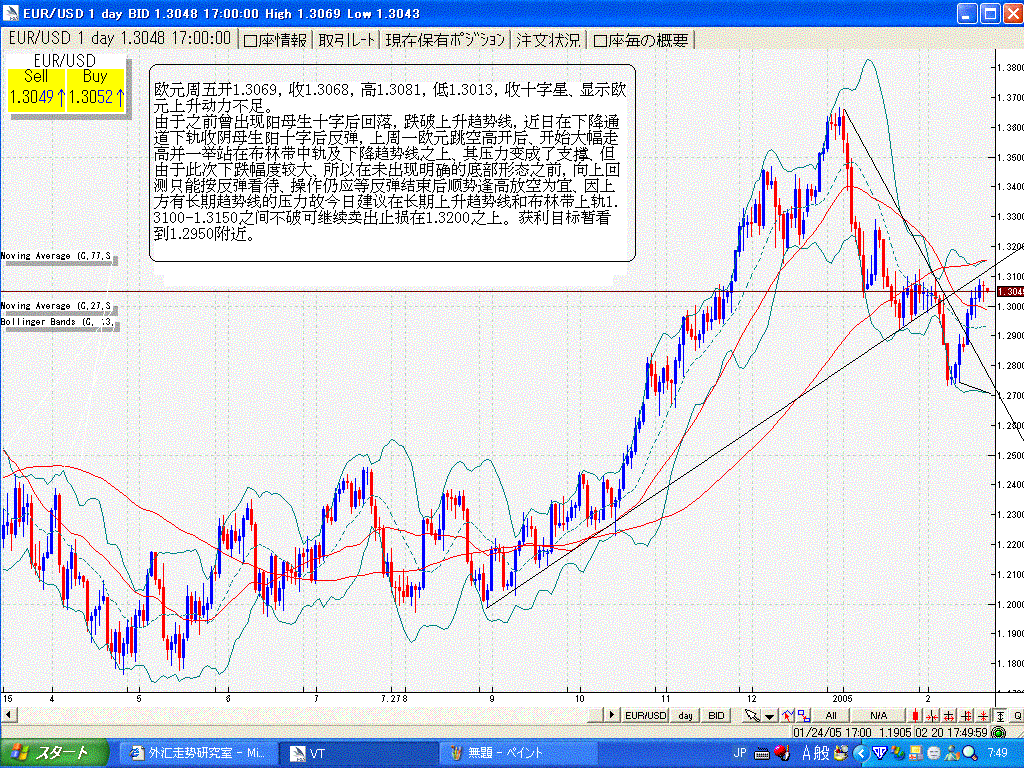The width and height of the screenshot is (1024, 768).
Task: Click the N/A button in toolbar
Action: point(878,716)
